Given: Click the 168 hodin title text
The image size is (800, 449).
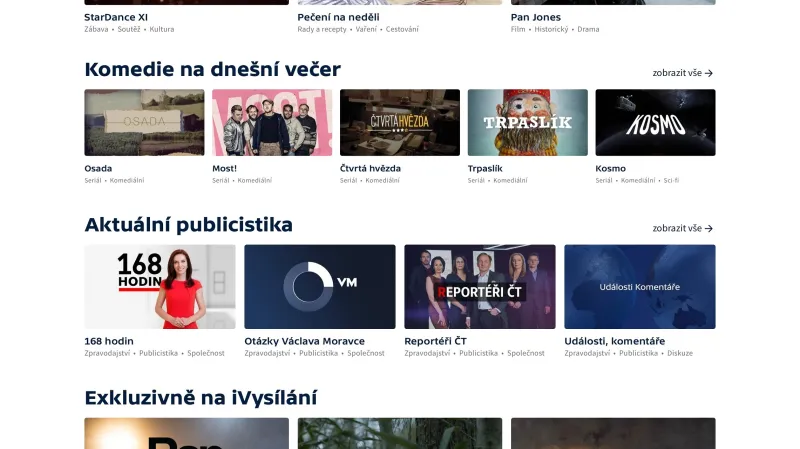Looking at the screenshot, I should pyautogui.click(x=109, y=341).
